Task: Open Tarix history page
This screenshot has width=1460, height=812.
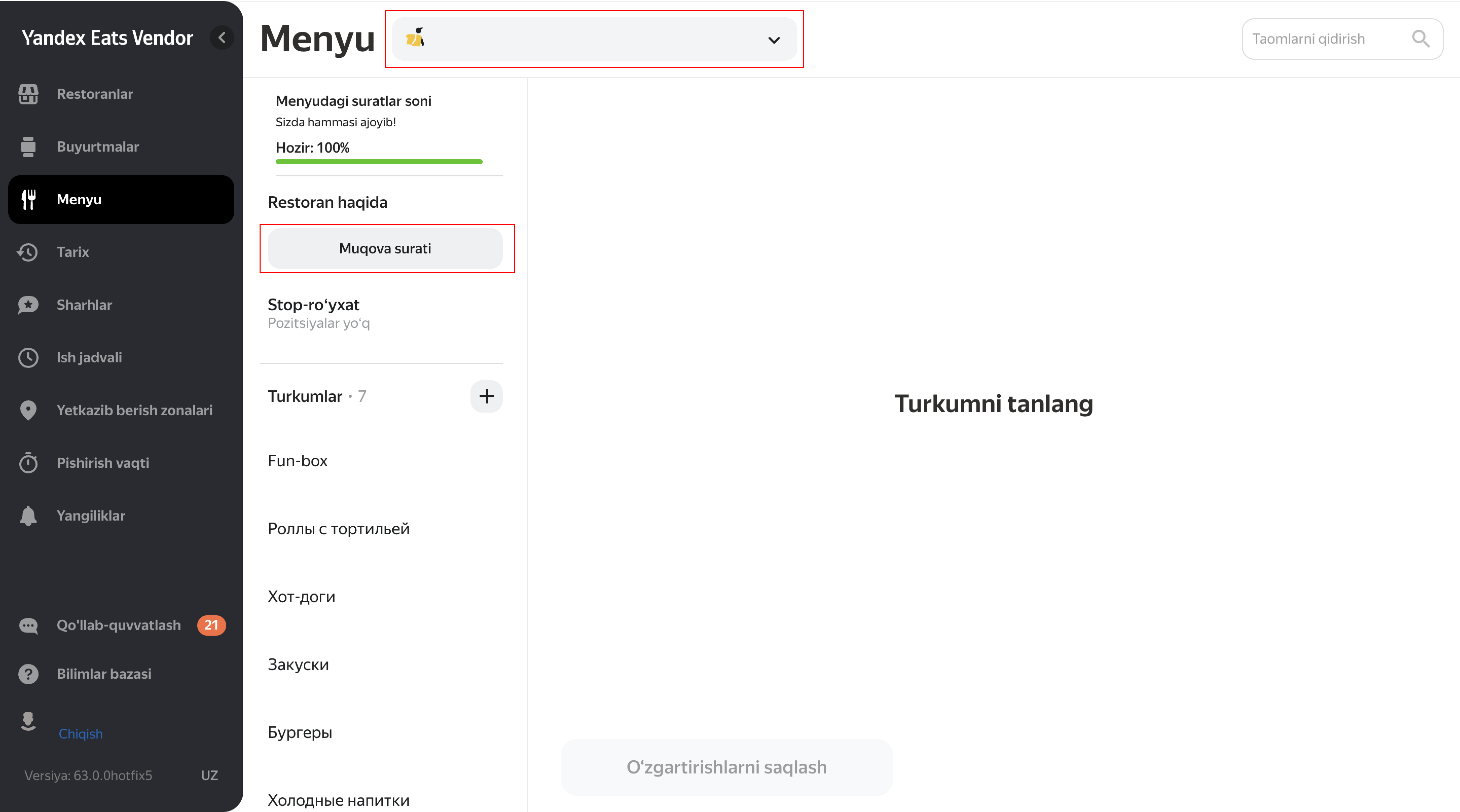Action: [x=72, y=252]
